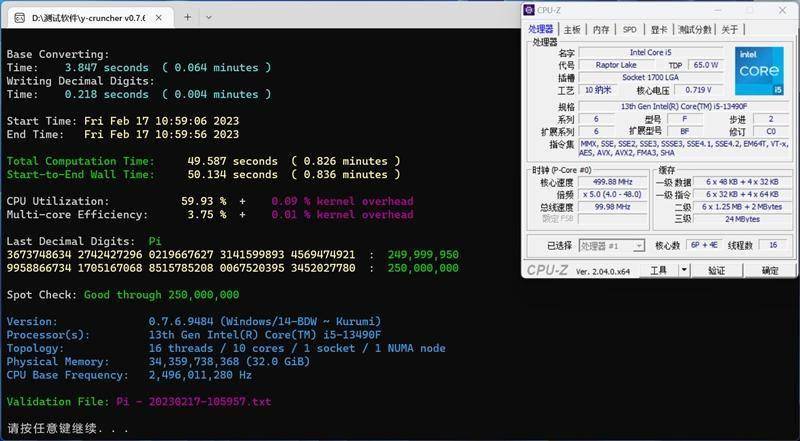
Task: Click the Start Time Fri Feb 17 10:59:06 line
Action: [122, 121]
